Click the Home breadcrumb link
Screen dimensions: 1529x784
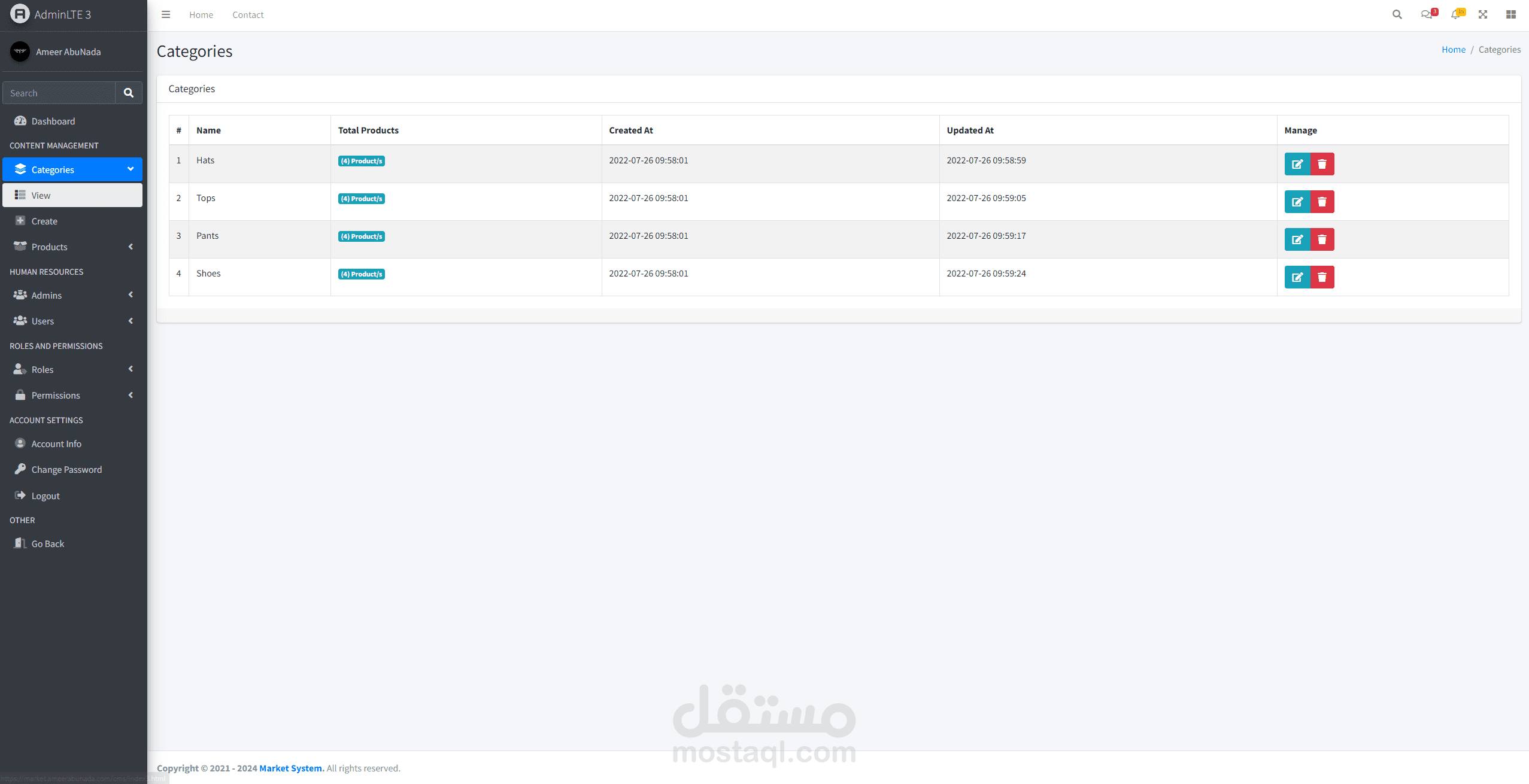coord(1453,50)
